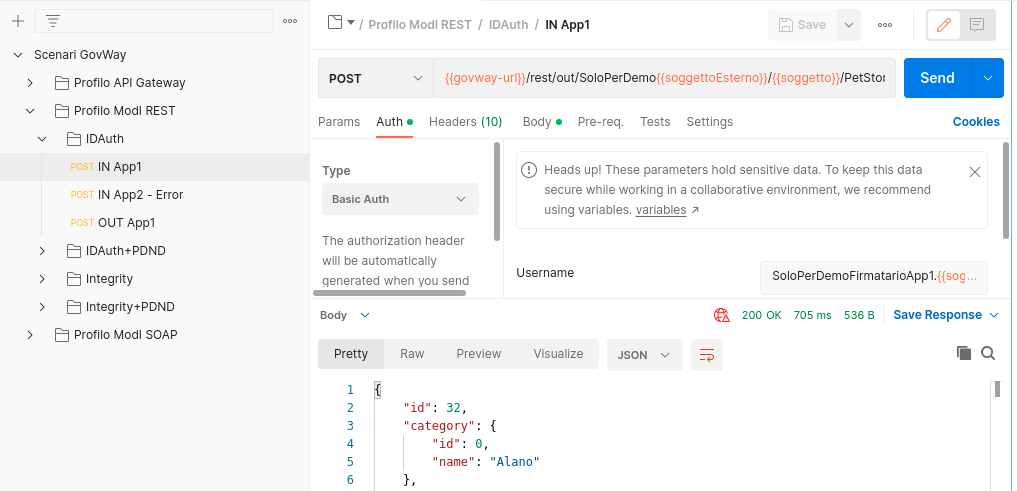The height and width of the screenshot is (491, 1017).
Task: Select the Pretty response view
Action: (x=351, y=354)
